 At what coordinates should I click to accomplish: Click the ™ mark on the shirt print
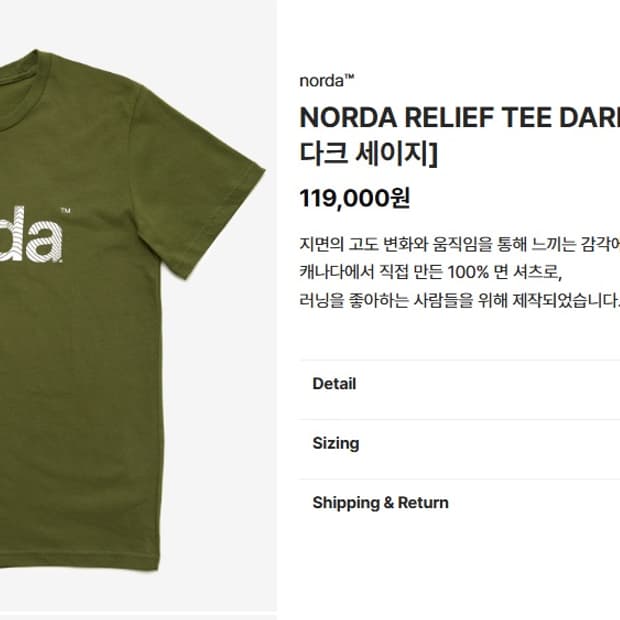66,210
